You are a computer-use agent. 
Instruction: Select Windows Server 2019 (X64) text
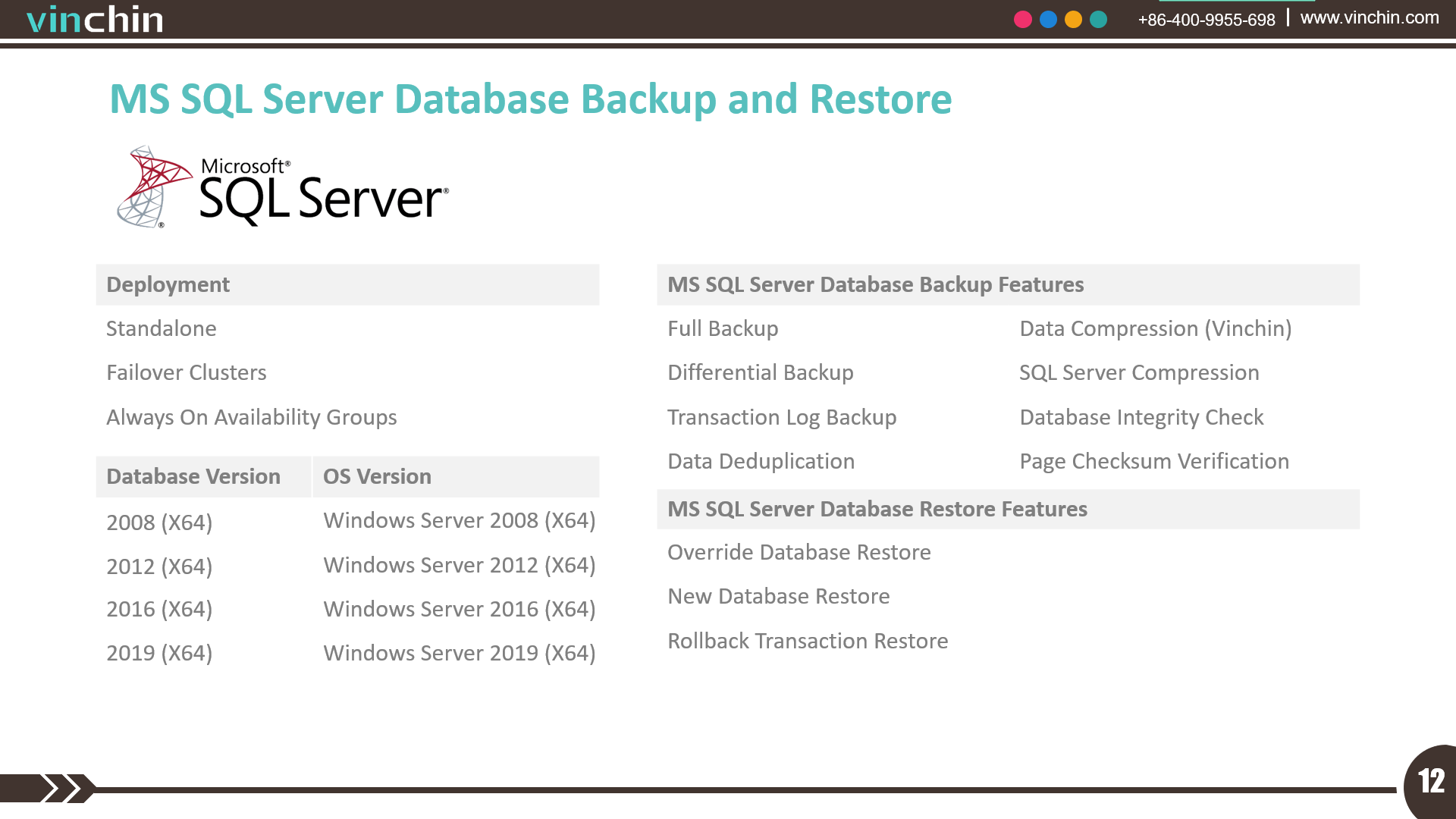pyautogui.click(x=460, y=653)
